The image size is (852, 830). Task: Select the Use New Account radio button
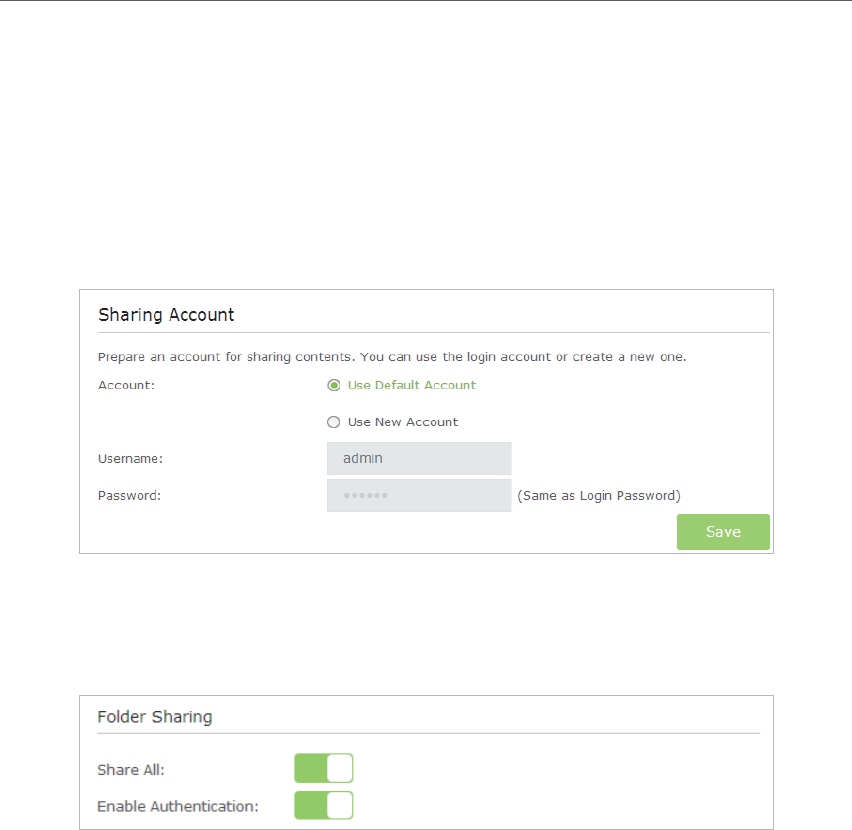334,422
